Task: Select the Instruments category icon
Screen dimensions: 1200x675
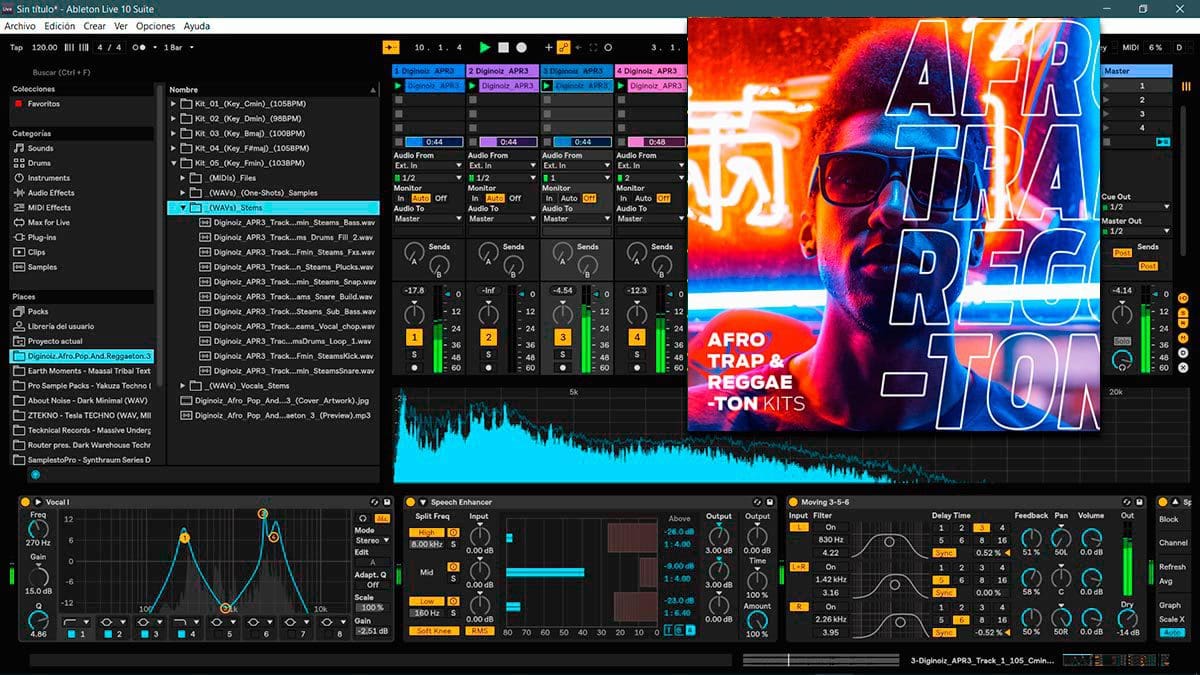Action: click(x=18, y=178)
